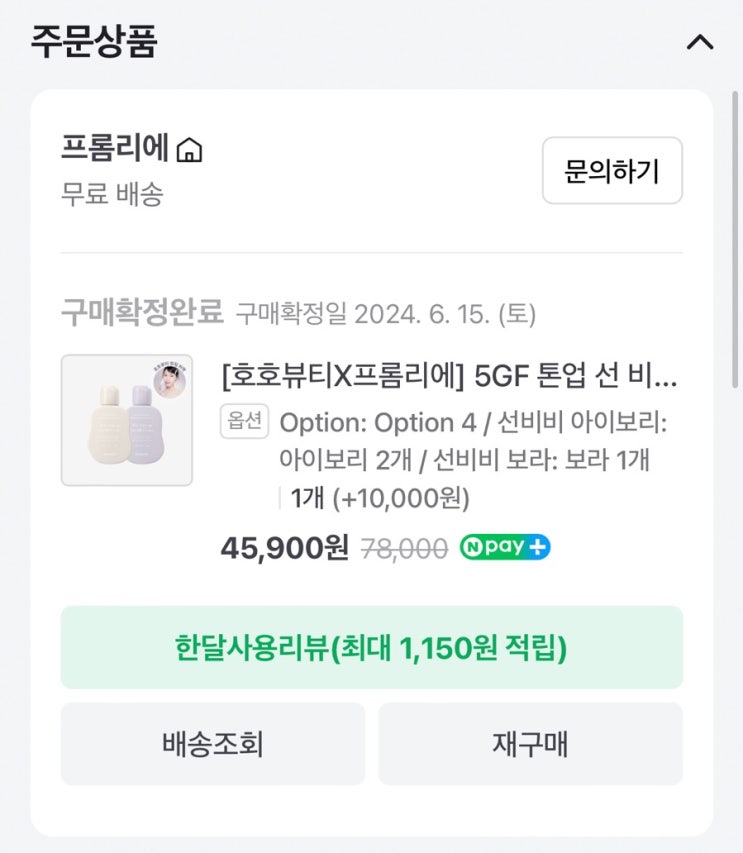Image resolution: width=743 pixels, height=853 pixels.
Task: Click the crossed-out 78,000 original price
Action: tap(403, 549)
